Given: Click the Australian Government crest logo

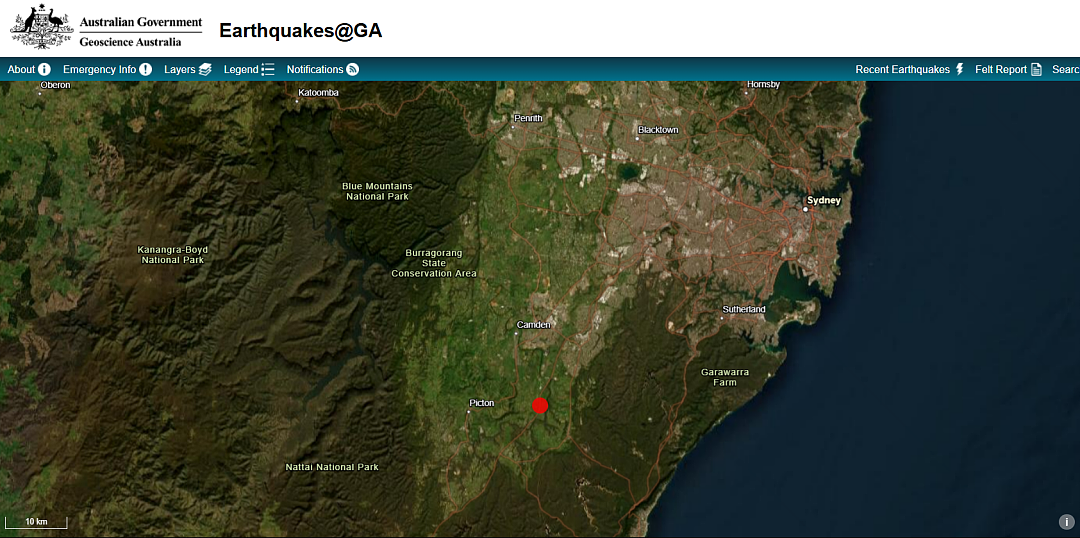Looking at the screenshot, I should 41,27.
